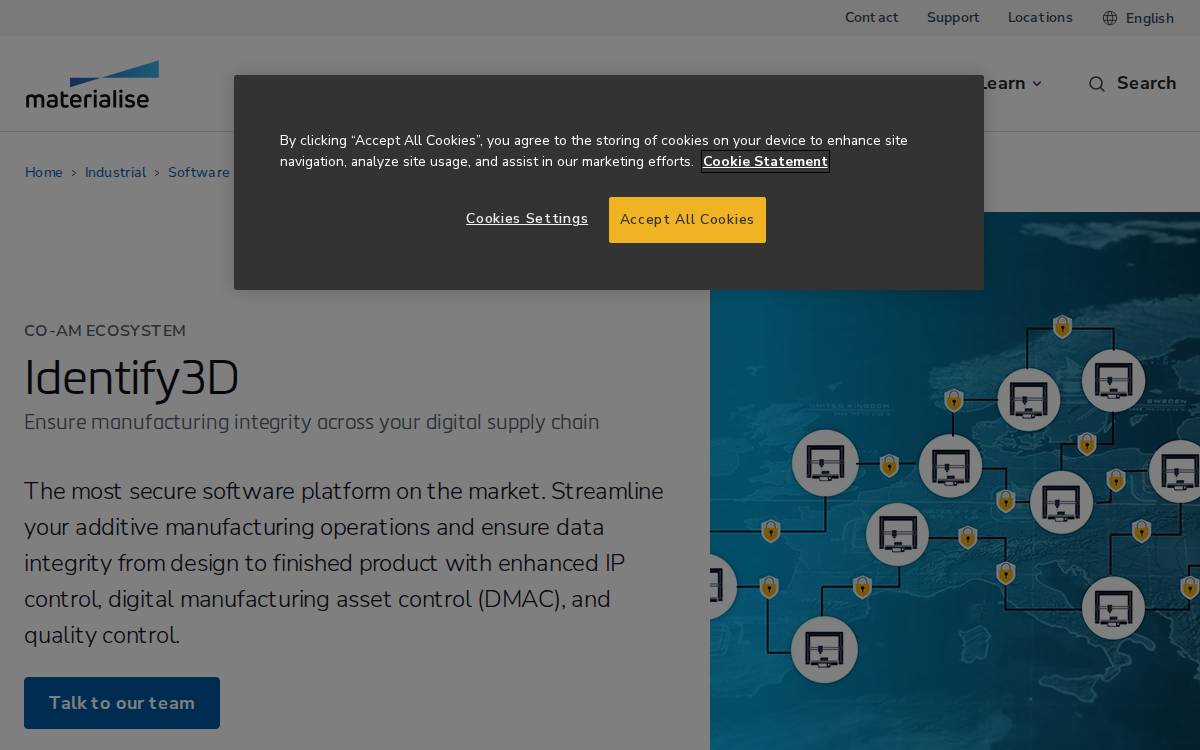Open the Support link
This screenshot has width=1200, height=750.
coord(953,18)
